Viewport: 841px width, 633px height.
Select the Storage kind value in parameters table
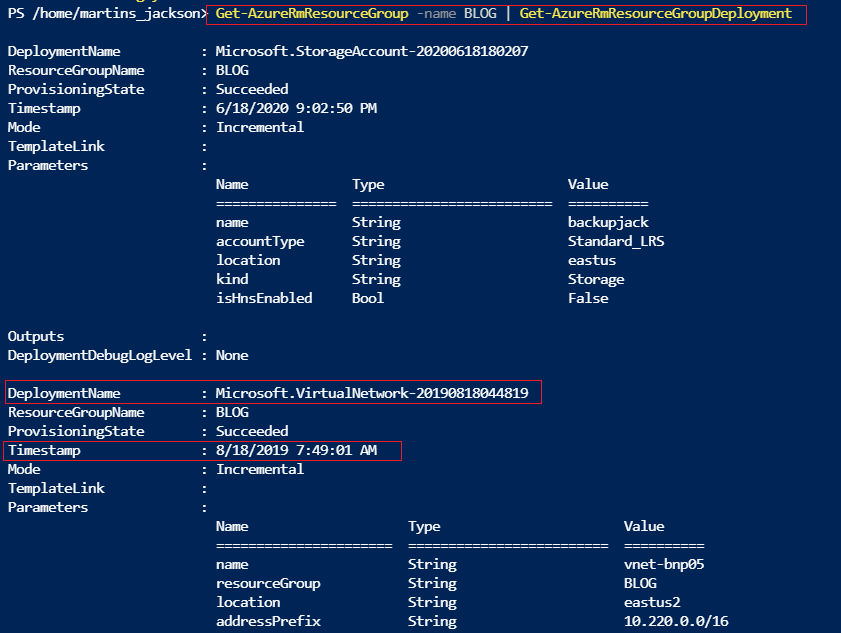[x=595, y=279]
